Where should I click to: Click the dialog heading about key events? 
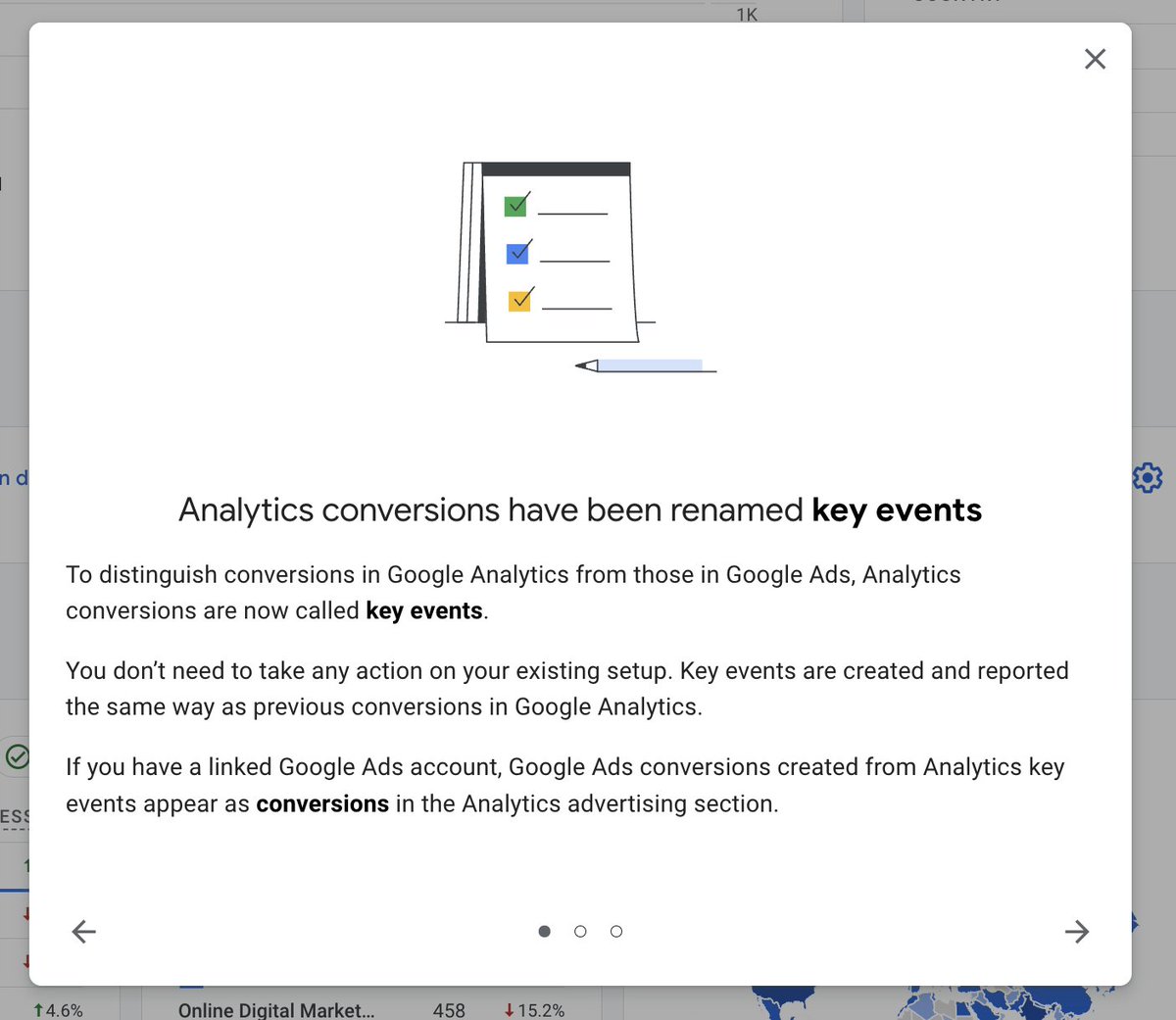pyautogui.click(x=580, y=510)
